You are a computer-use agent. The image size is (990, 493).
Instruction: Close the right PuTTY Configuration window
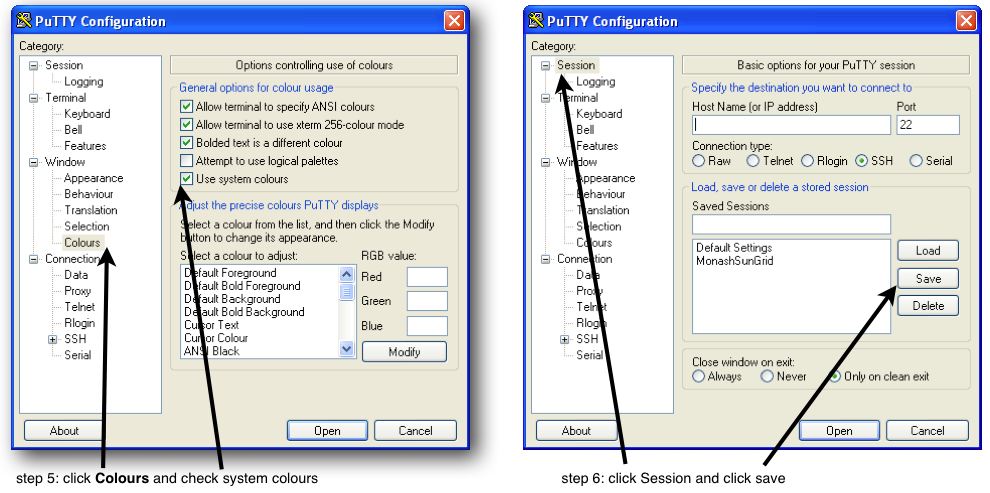pos(965,21)
